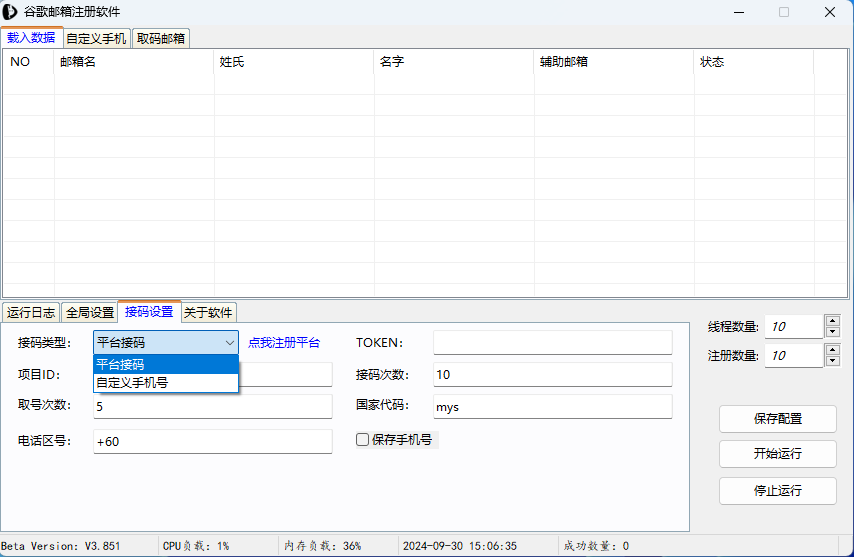This screenshot has width=854, height=557.
Task: Decrease thread count with down arrow
Action: point(832,332)
